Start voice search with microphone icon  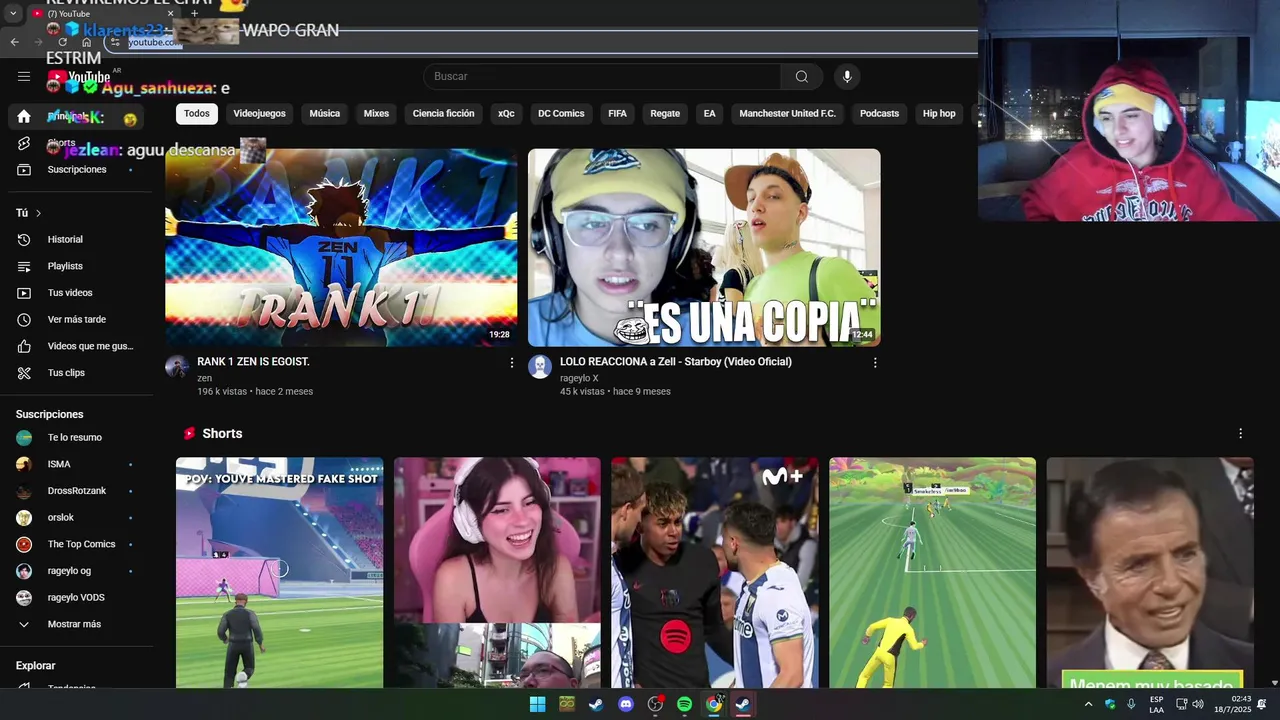(847, 77)
